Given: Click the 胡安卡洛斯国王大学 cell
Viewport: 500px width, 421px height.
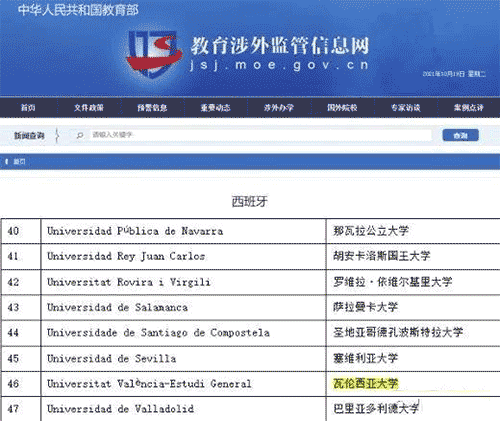Looking at the screenshot, I should [413, 256].
